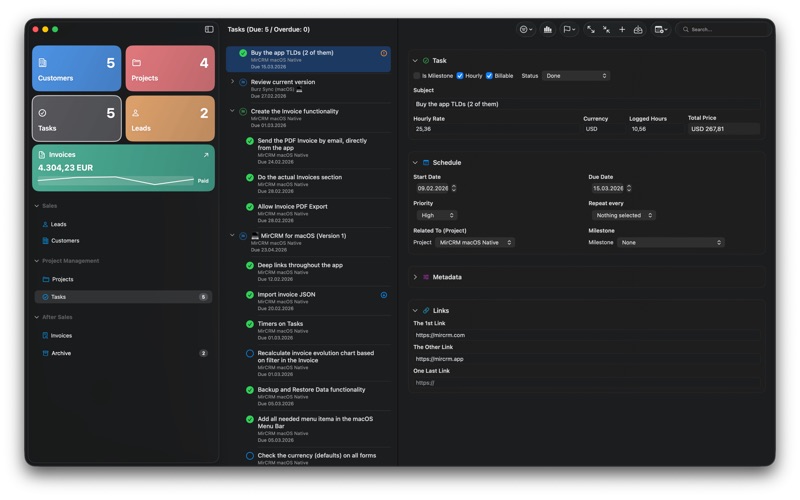Screen dimensions: 800x500
Task: Click the timer icon on Buy the app TLDs task
Action: (384, 53)
